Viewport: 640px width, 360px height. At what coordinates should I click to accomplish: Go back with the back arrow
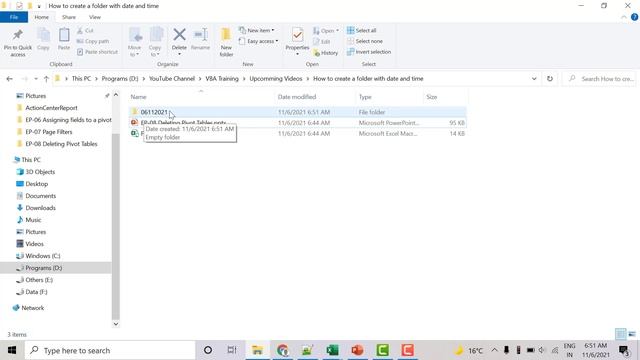(x=9, y=79)
